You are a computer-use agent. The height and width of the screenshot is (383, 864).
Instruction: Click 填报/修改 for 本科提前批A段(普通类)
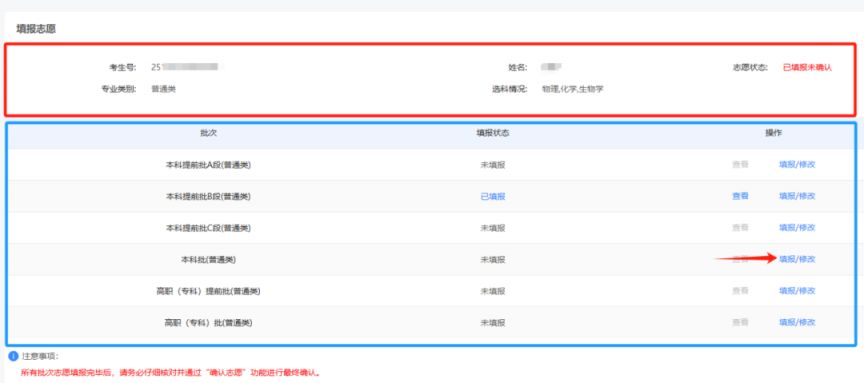797,165
